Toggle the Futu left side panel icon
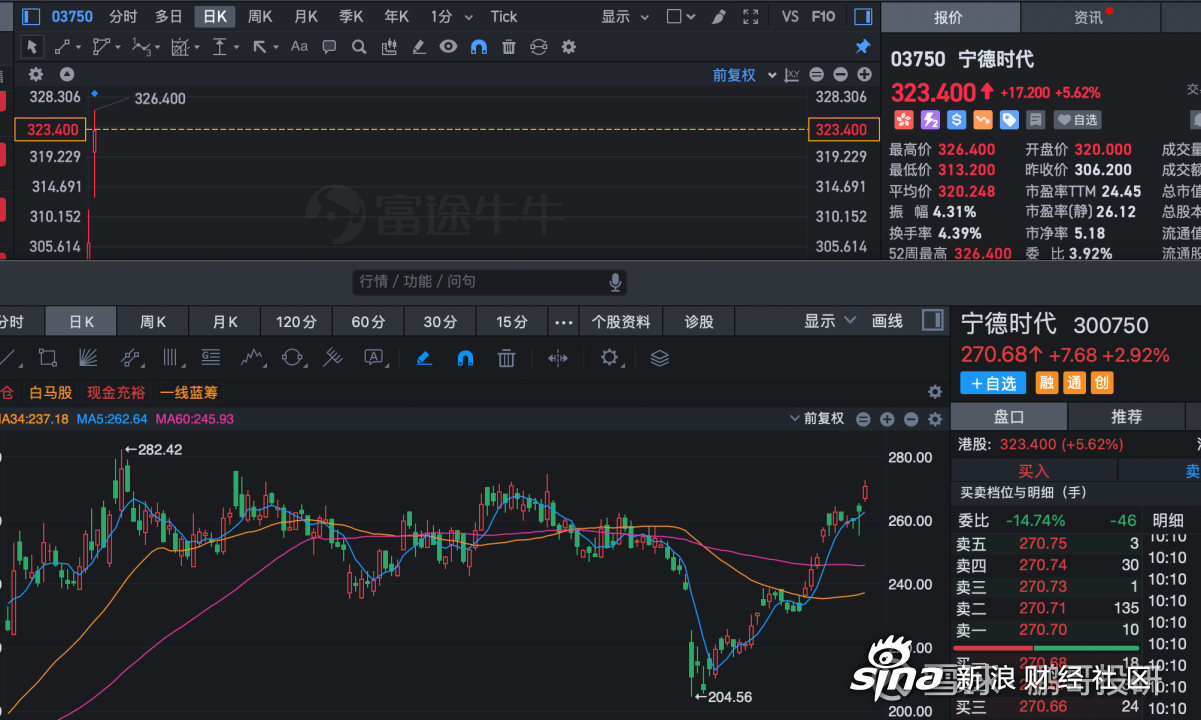Image resolution: width=1201 pixels, height=720 pixels. coord(31,16)
